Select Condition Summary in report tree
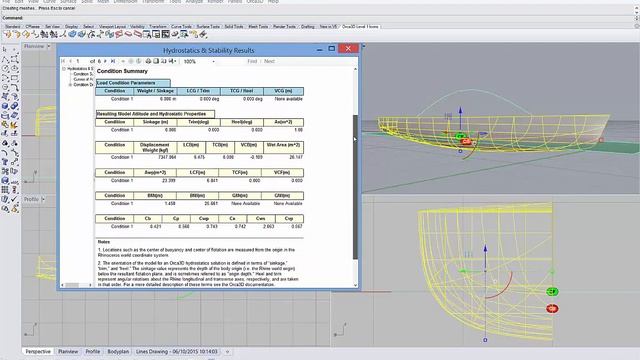640x360 pixels. tap(83, 74)
